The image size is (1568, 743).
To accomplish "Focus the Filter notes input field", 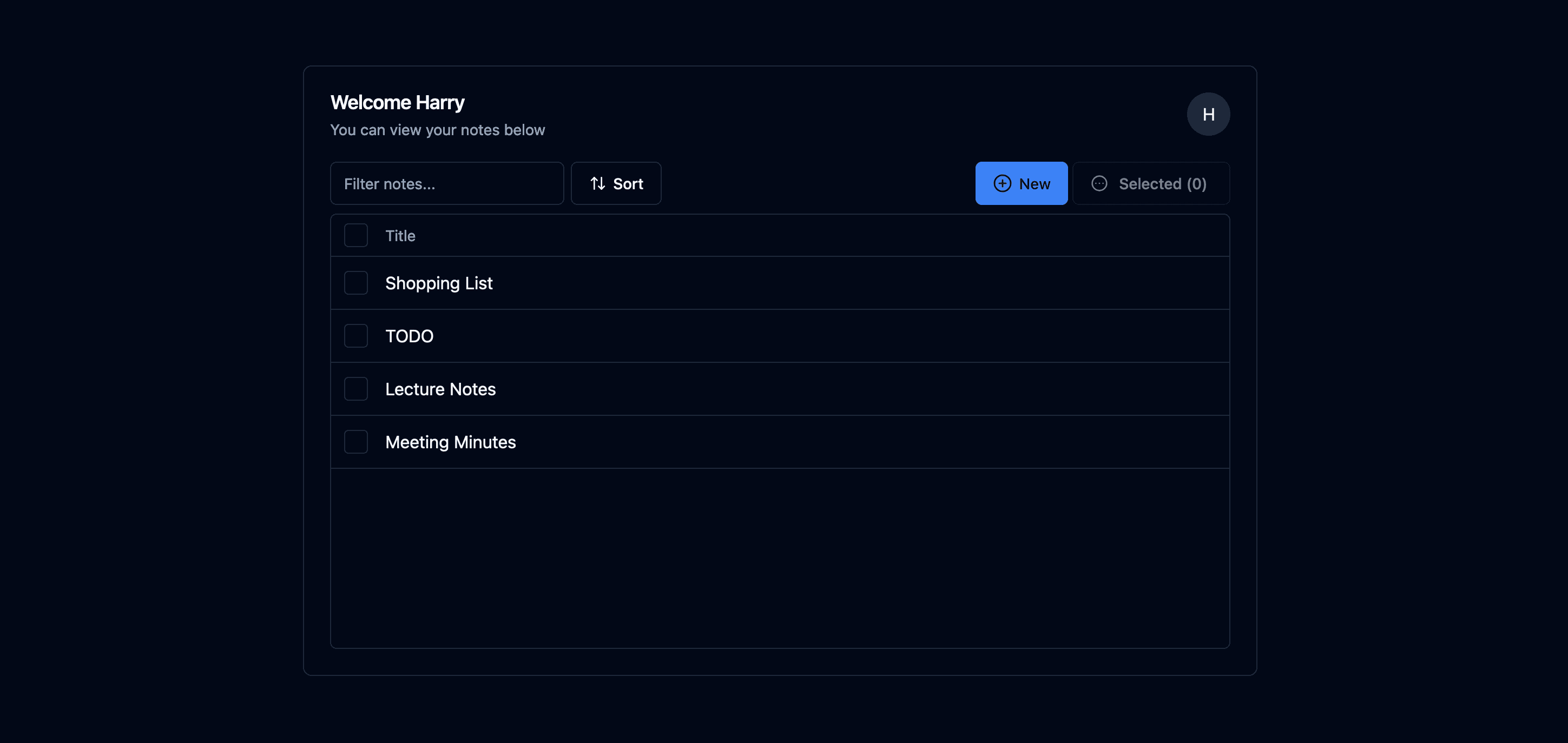I will (447, 183).
